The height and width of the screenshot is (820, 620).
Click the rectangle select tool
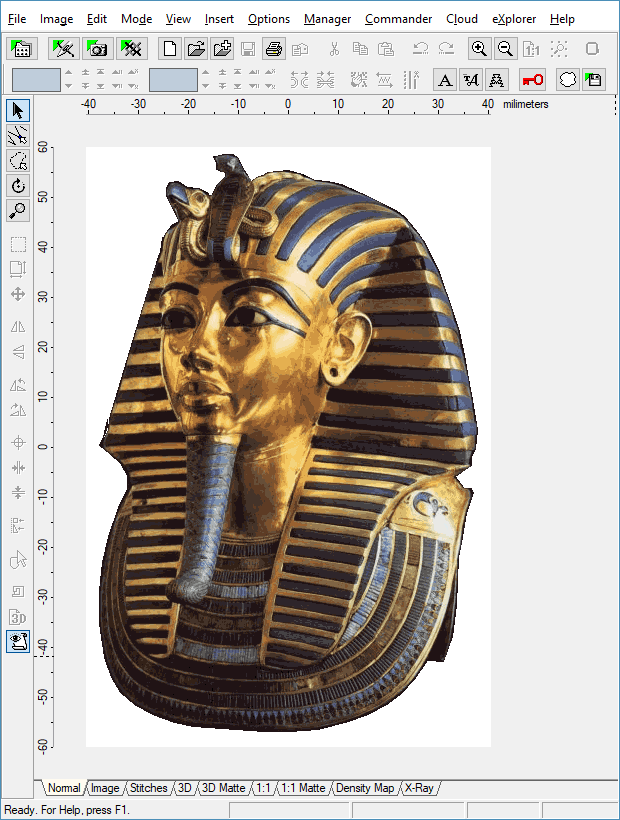coord(18,244)
